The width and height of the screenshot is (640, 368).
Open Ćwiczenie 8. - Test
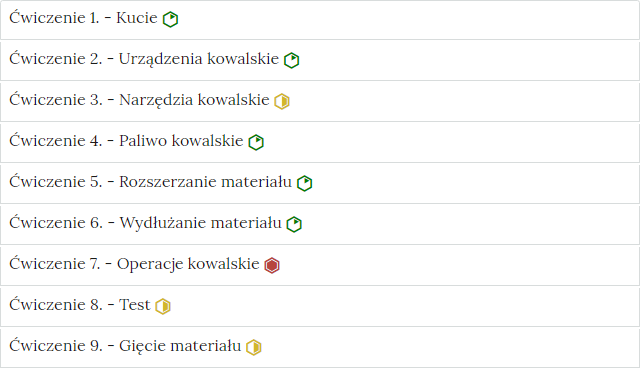click(80, 305)
